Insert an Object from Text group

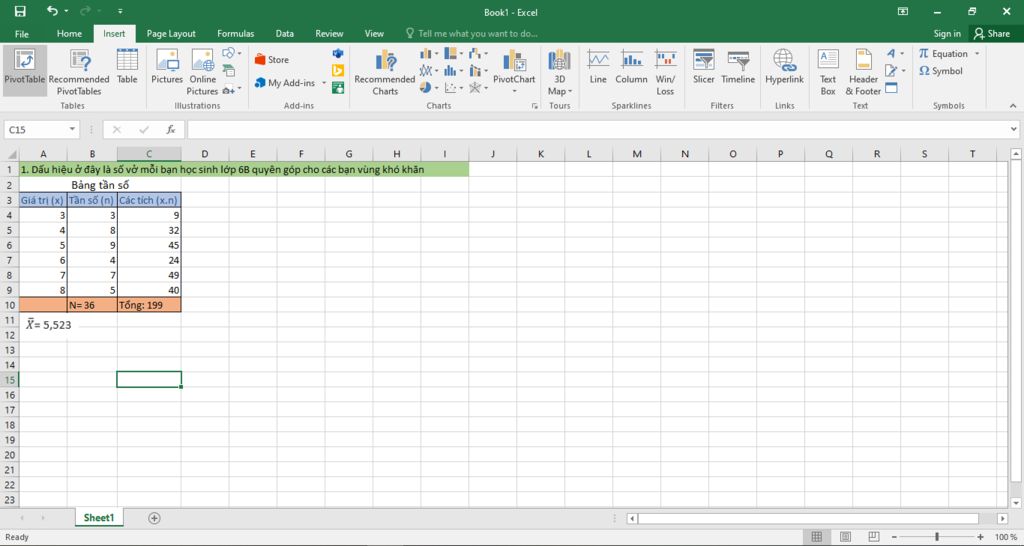[891, 88]
